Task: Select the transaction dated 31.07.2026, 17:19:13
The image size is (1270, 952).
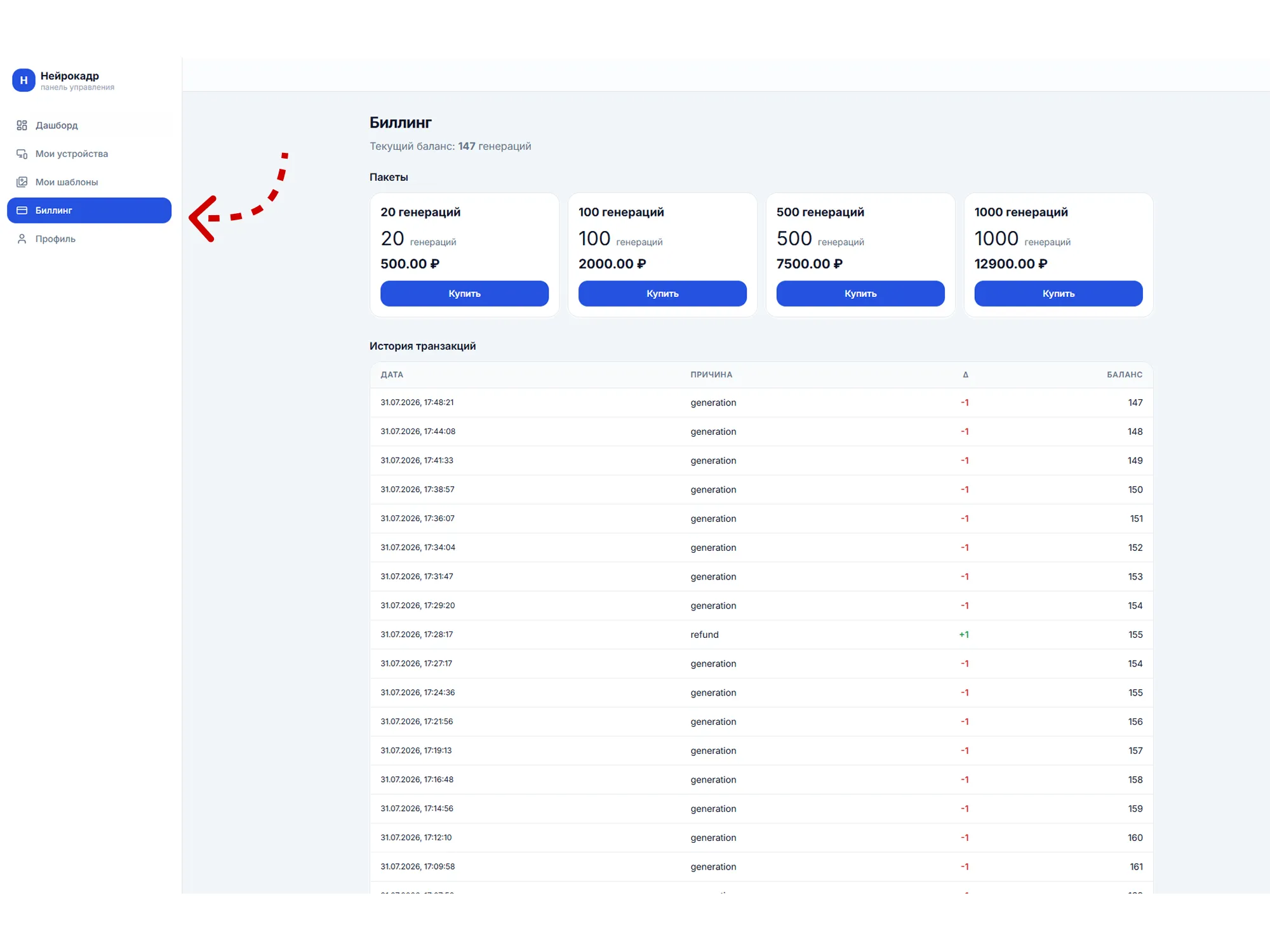Action: [761, 751]
